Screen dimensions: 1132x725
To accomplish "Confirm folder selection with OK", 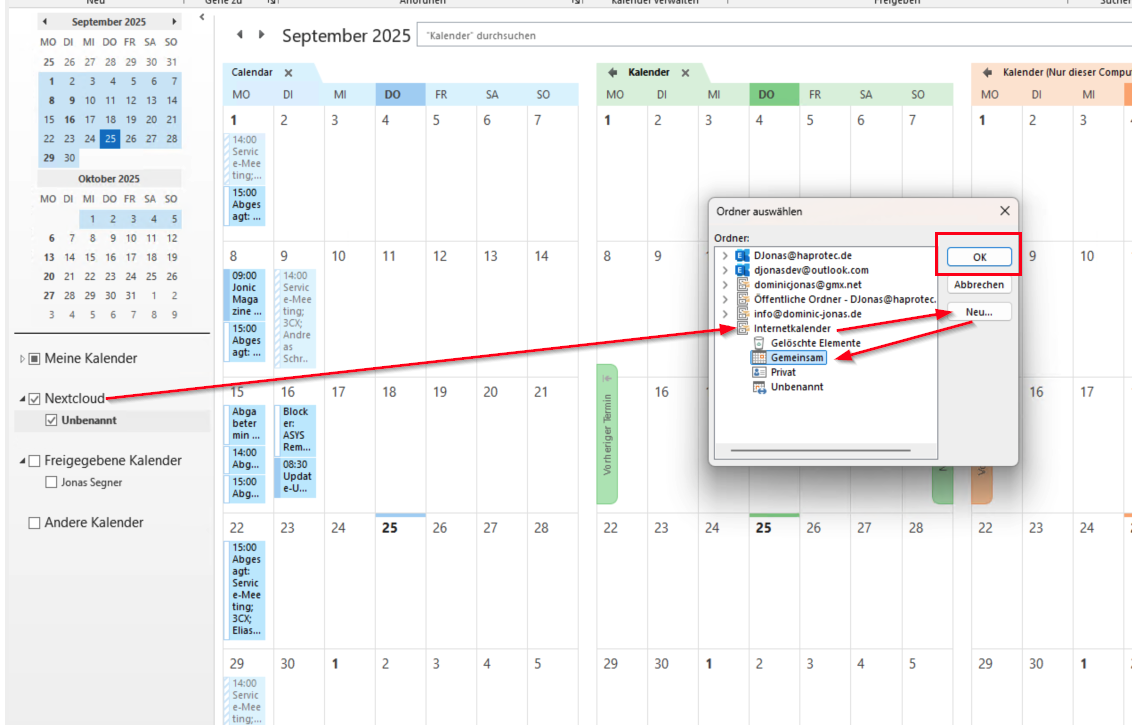I will 978,257.
